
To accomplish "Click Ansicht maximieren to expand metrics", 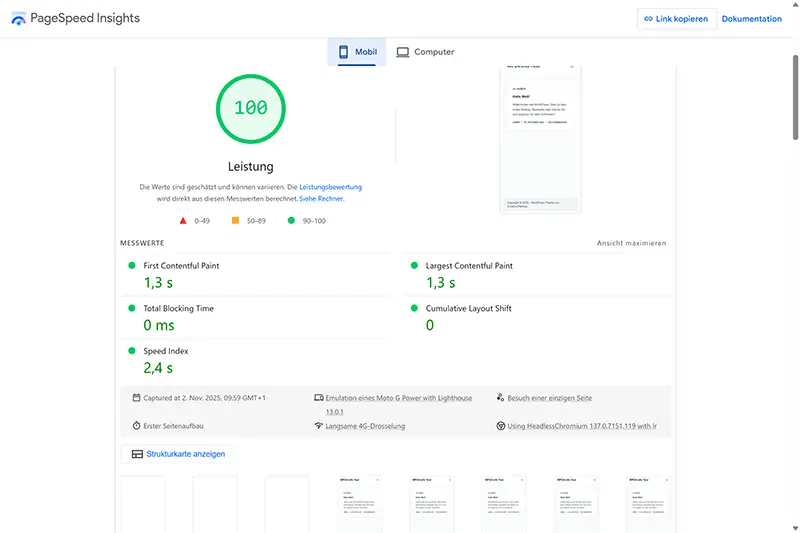I will (x=631, y=243).
